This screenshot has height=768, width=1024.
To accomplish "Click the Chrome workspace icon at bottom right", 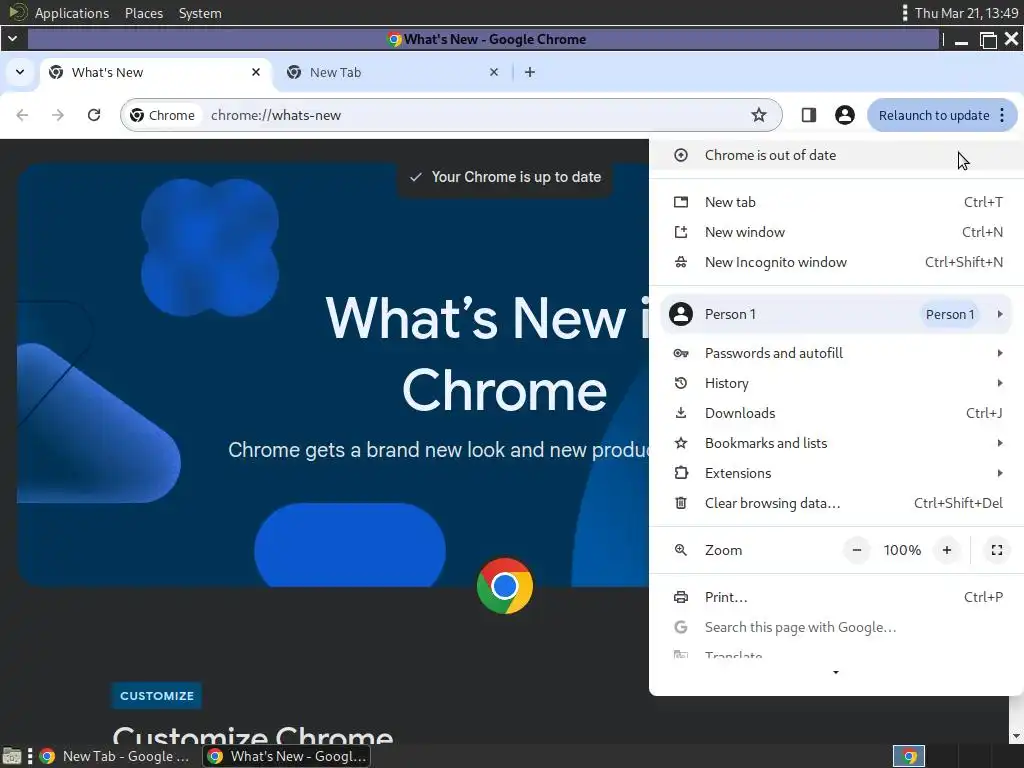I will point(909,757).
